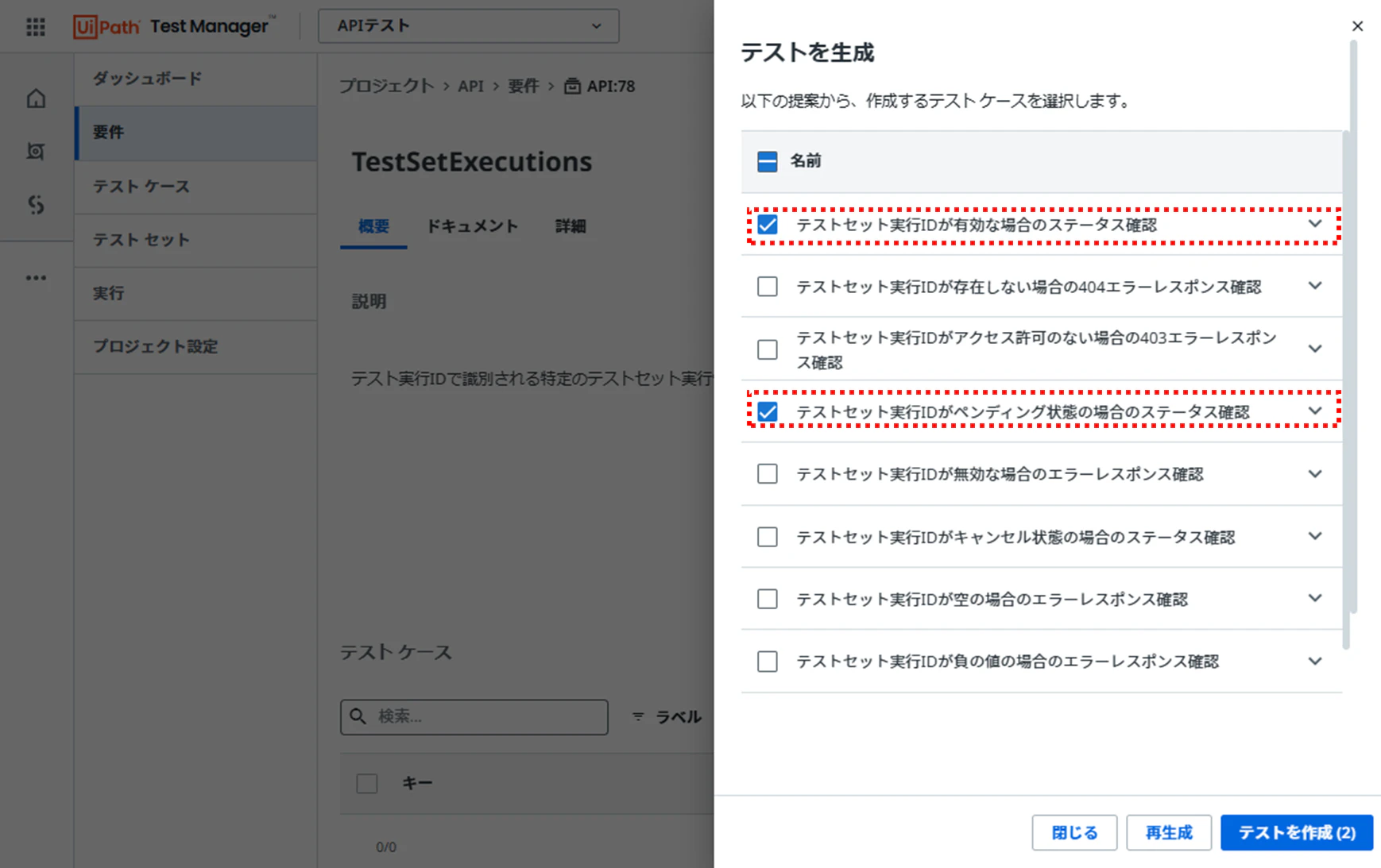Expand the キャンセル状態 row chevron
Viewport: 1381px width, 868px height.
coord(1315,536)
